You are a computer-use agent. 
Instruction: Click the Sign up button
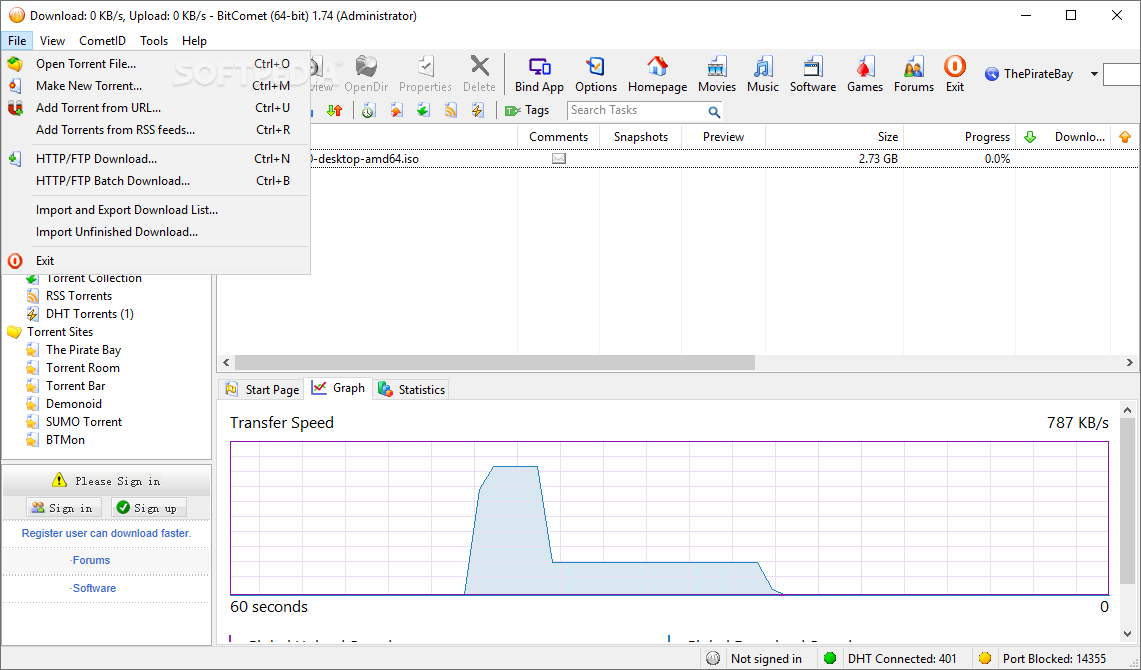click(148, 508)
